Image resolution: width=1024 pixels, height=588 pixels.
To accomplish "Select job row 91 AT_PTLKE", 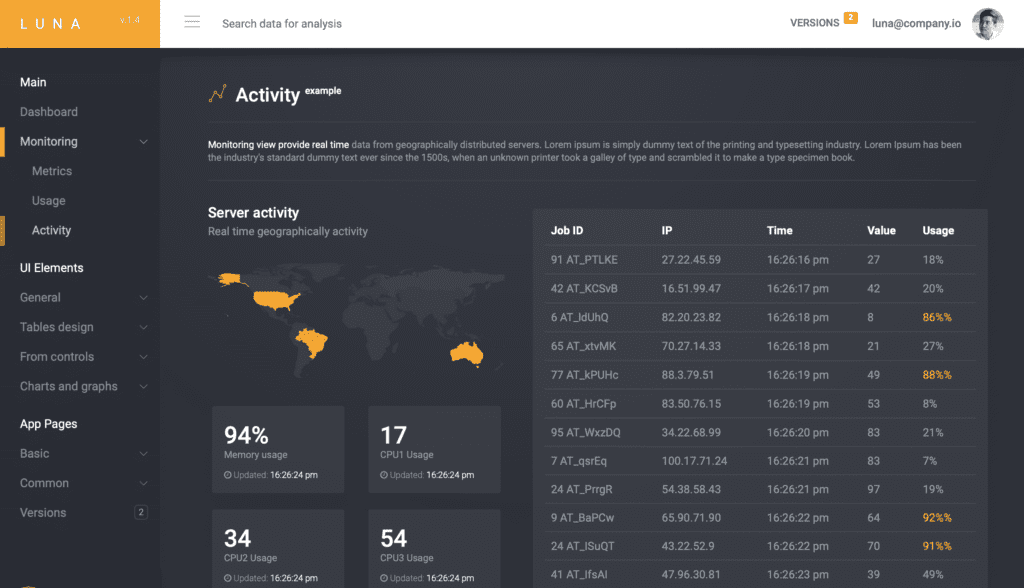I will tap(760, 260).
